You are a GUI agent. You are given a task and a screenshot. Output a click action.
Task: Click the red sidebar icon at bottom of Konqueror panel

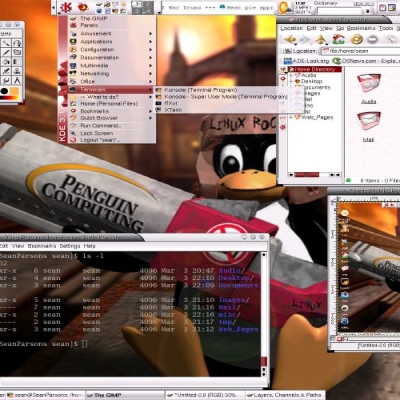pos(283,127)
